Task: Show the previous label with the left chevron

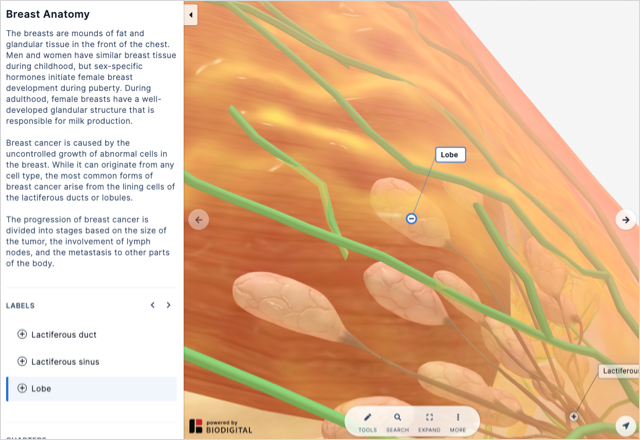Action: click(x=153, y=305)
